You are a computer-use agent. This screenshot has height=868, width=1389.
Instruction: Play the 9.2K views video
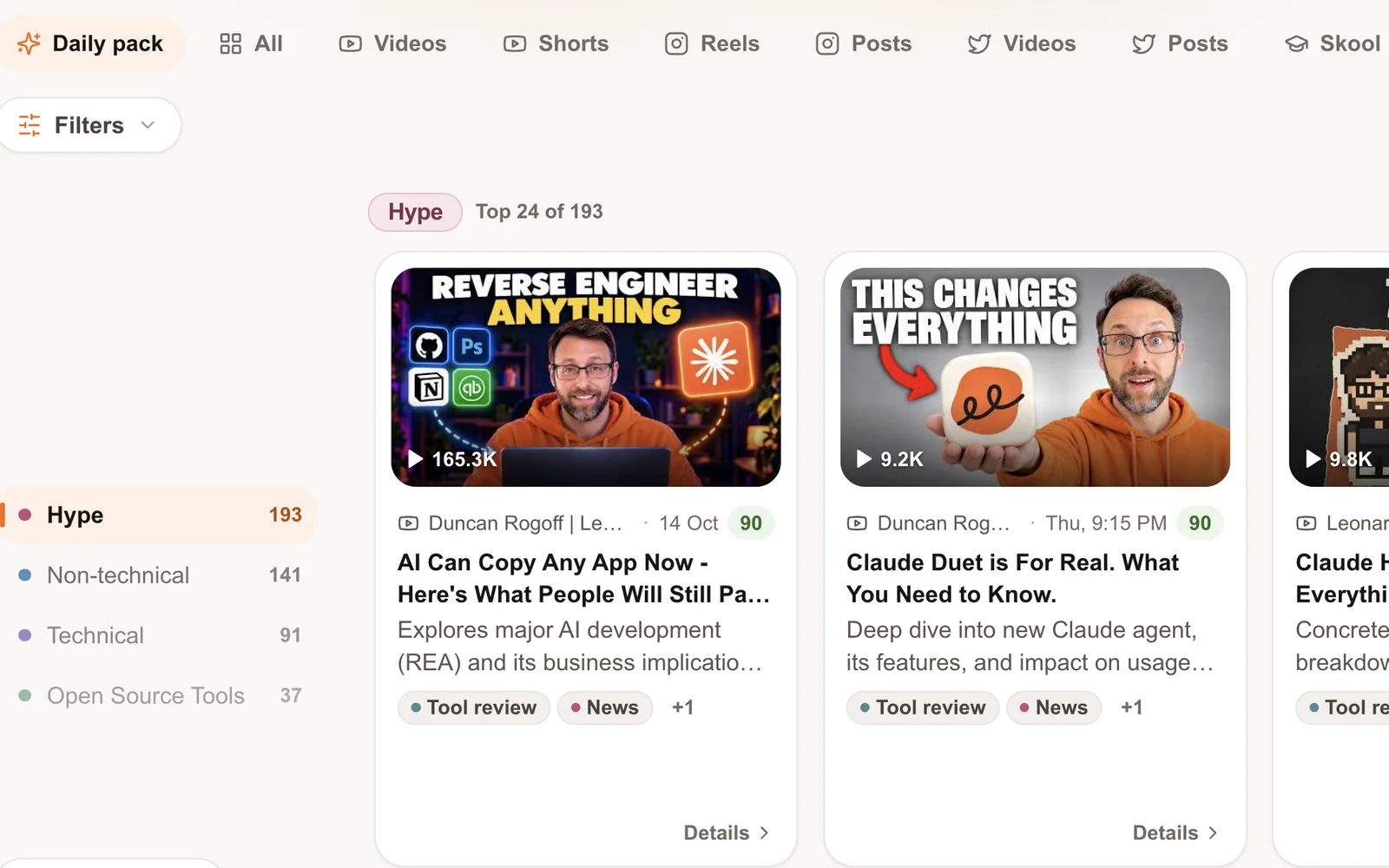pos(890,459)
